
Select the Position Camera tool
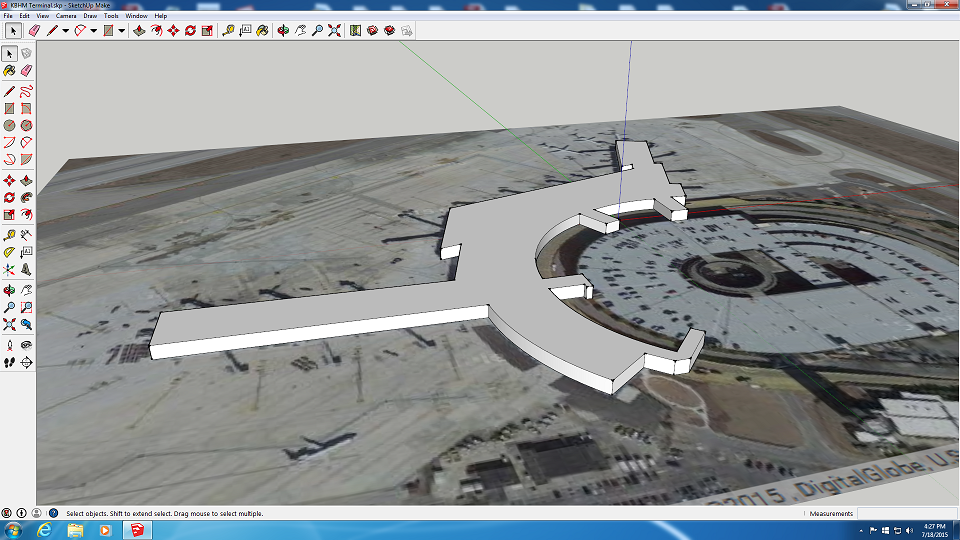click(x=9, y=345)
